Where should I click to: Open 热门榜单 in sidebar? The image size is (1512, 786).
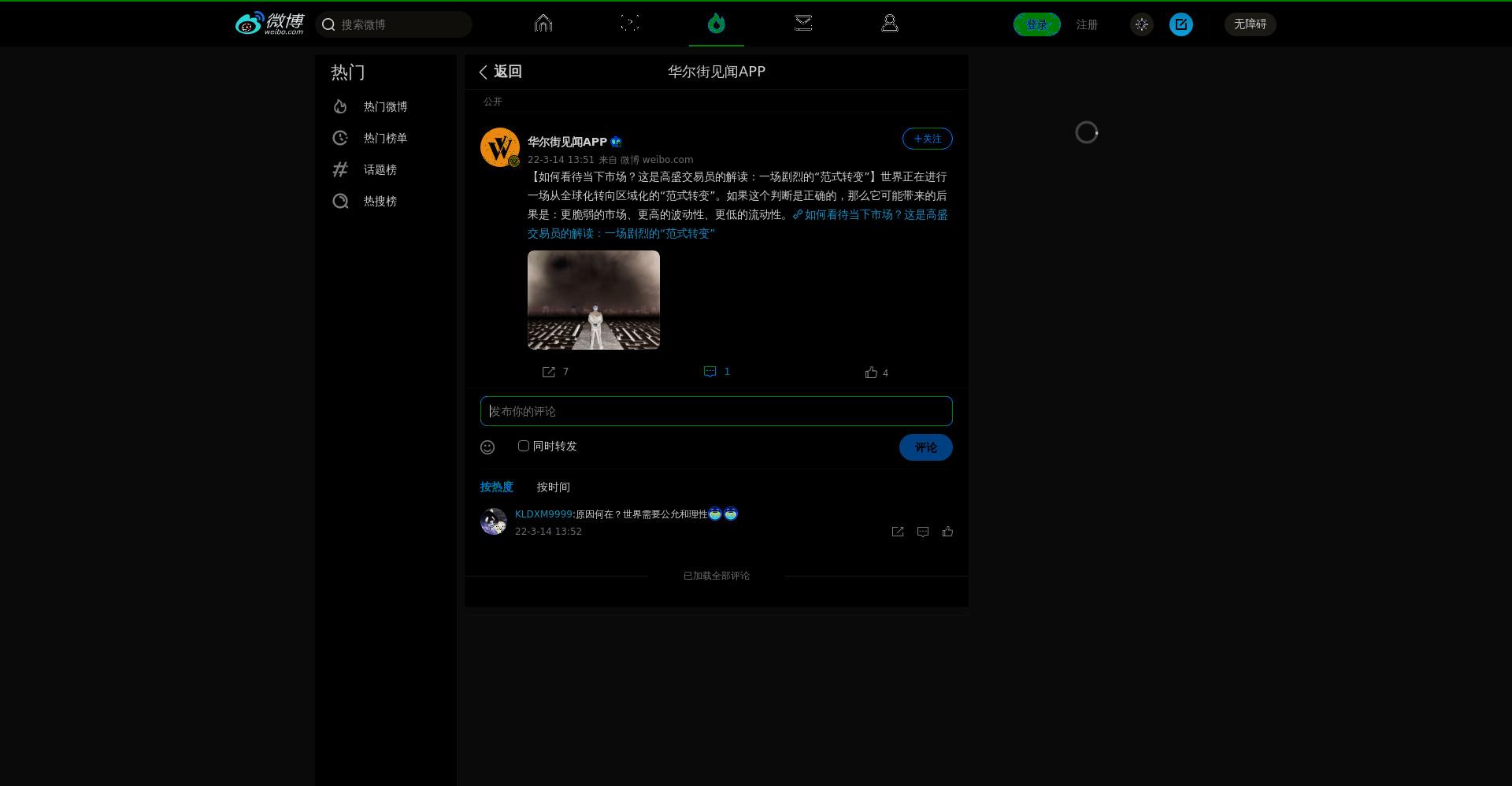tap(386, 138)
